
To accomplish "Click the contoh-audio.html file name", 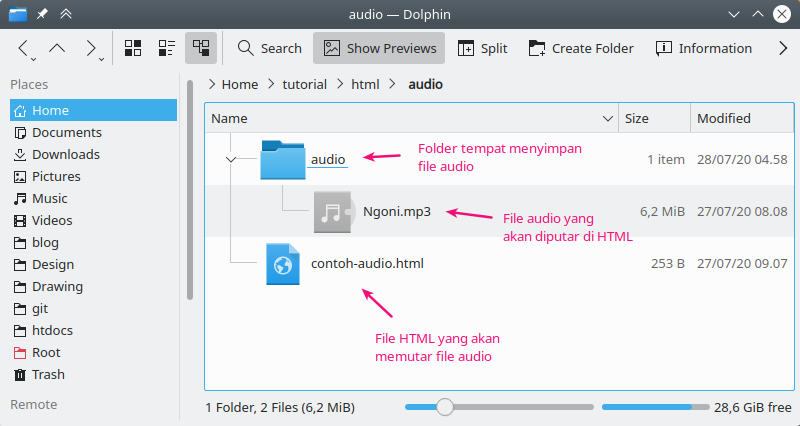I will pyautogui.click(x=367, y=264).
